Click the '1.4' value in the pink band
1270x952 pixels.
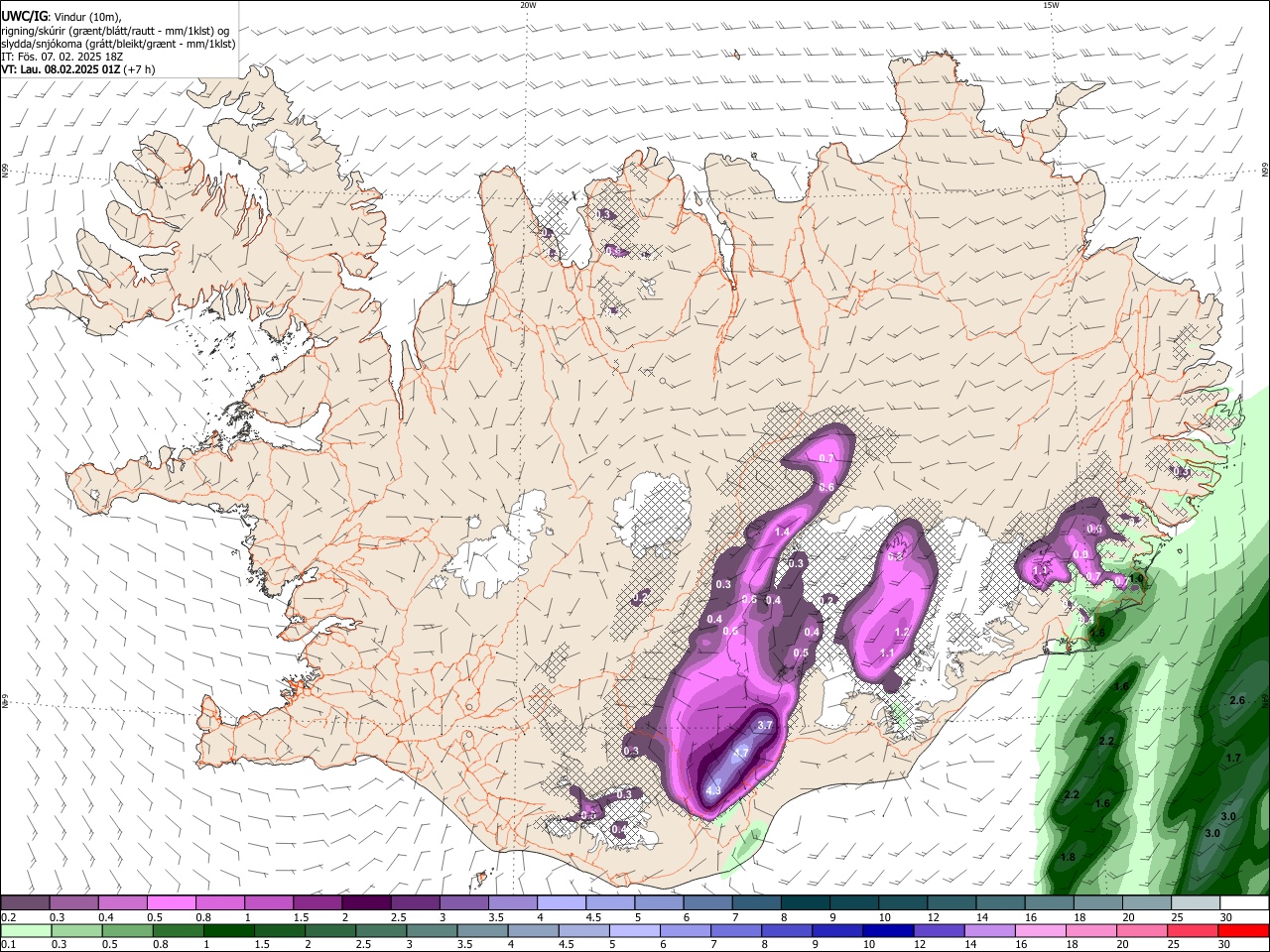782,533
